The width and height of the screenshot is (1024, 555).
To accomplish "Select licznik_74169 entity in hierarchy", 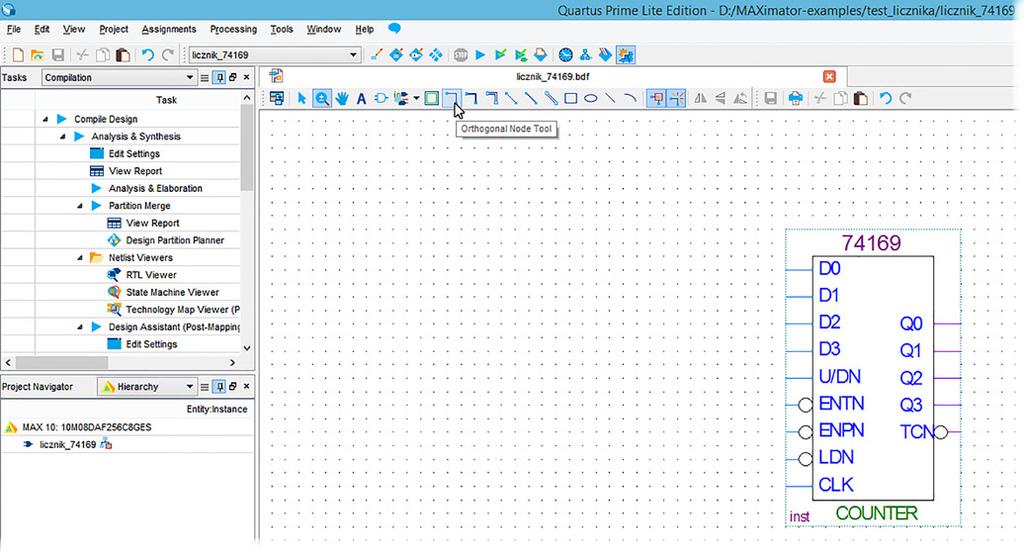I will (68, 445).
